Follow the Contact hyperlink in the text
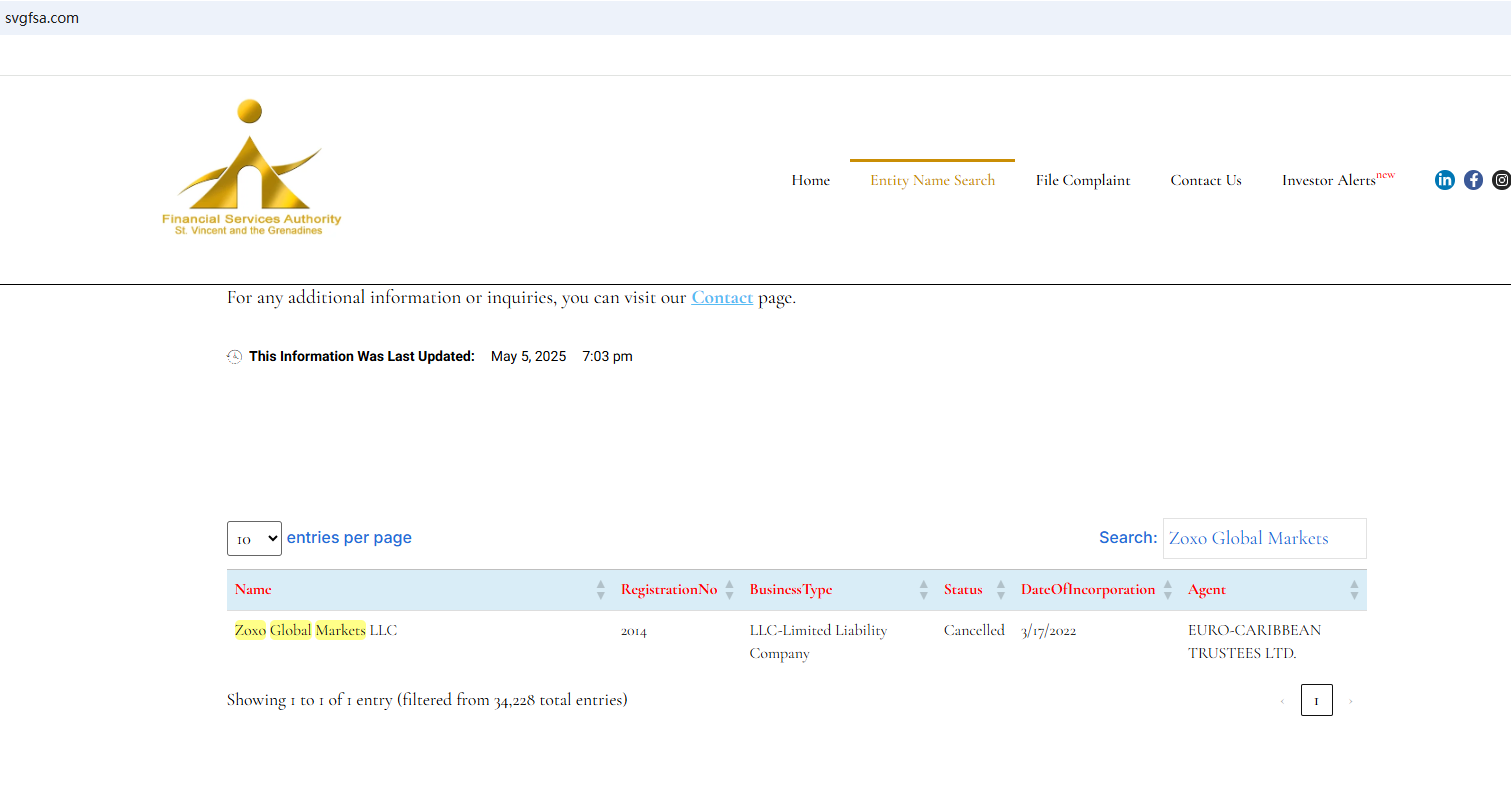 click(x=722, y=298)
